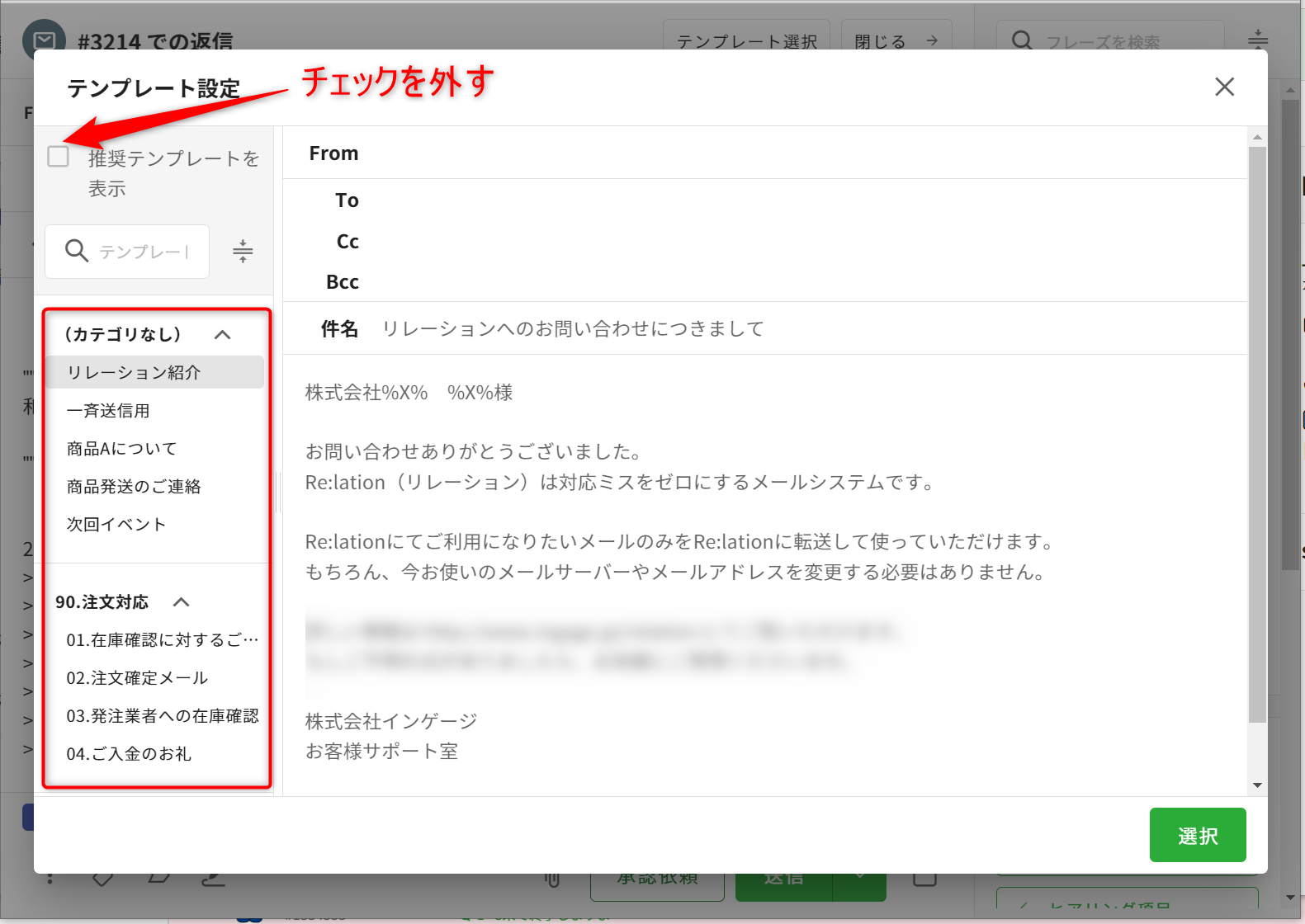Select the 04.ご入金のお礼 template
Viewport: 1305px width, 924px height.
[x=129, y=753]
